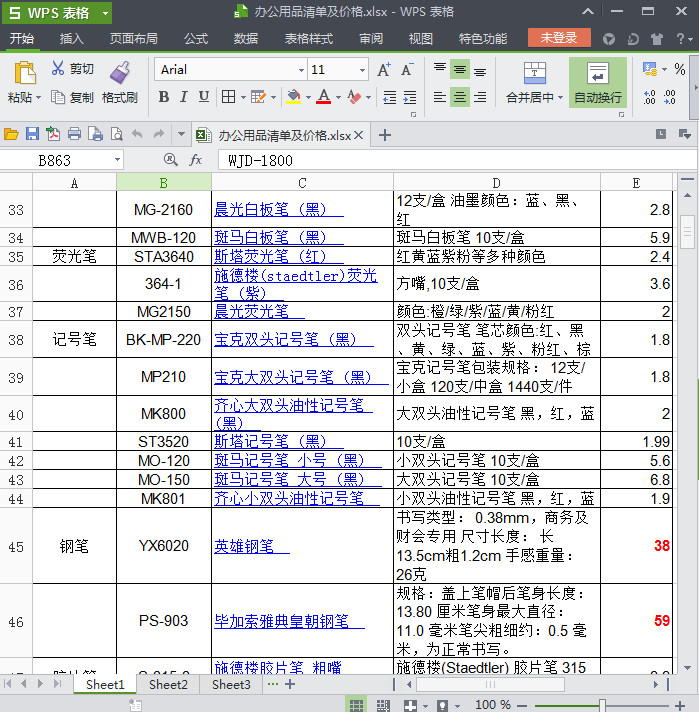Toggle auto wrap text (自动换行)
Viewport: 699px width, 712px height.
pos(598,83)
